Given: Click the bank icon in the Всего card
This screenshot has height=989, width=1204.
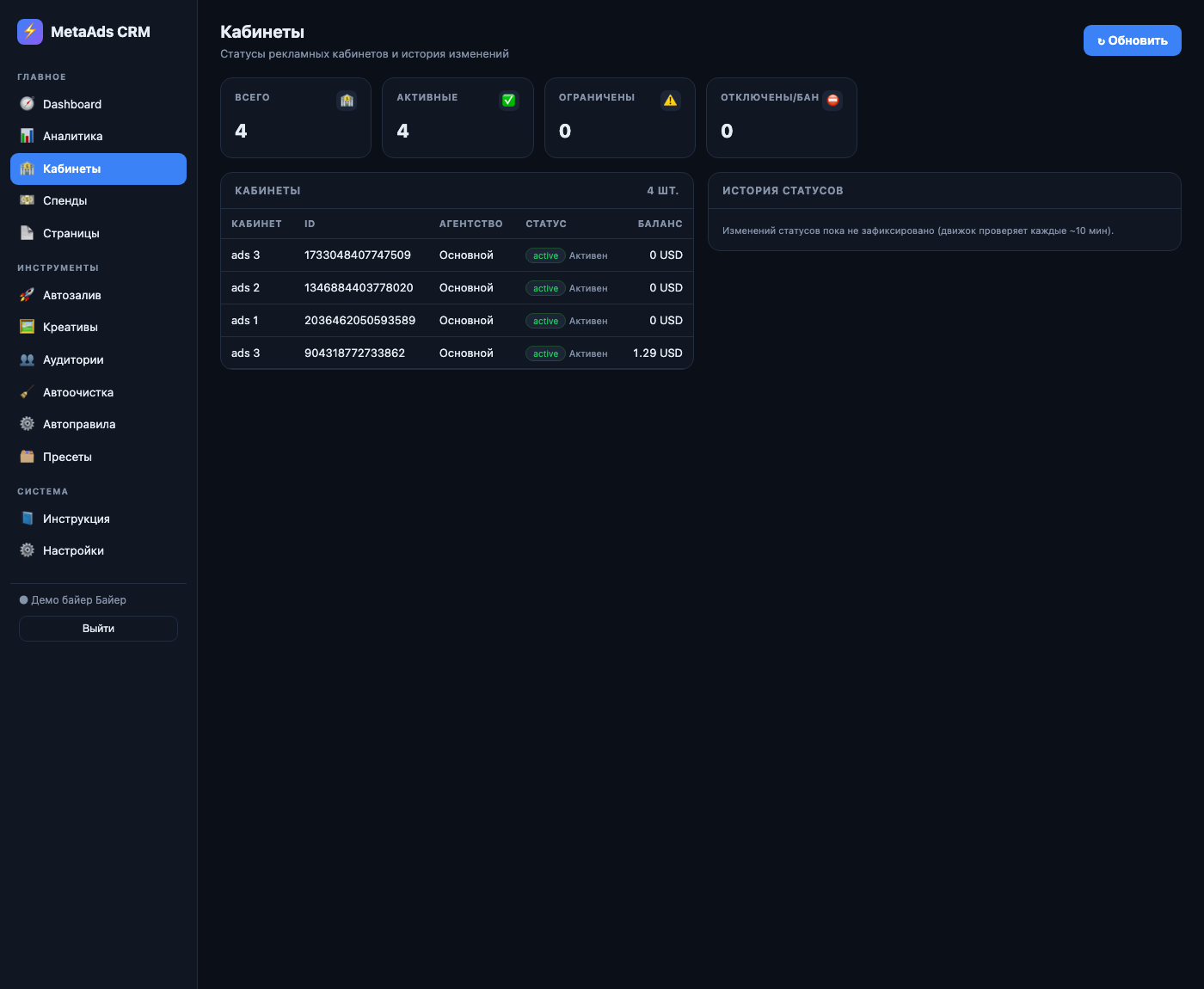Looking at the screenshot, I should (x=347, y=101).
